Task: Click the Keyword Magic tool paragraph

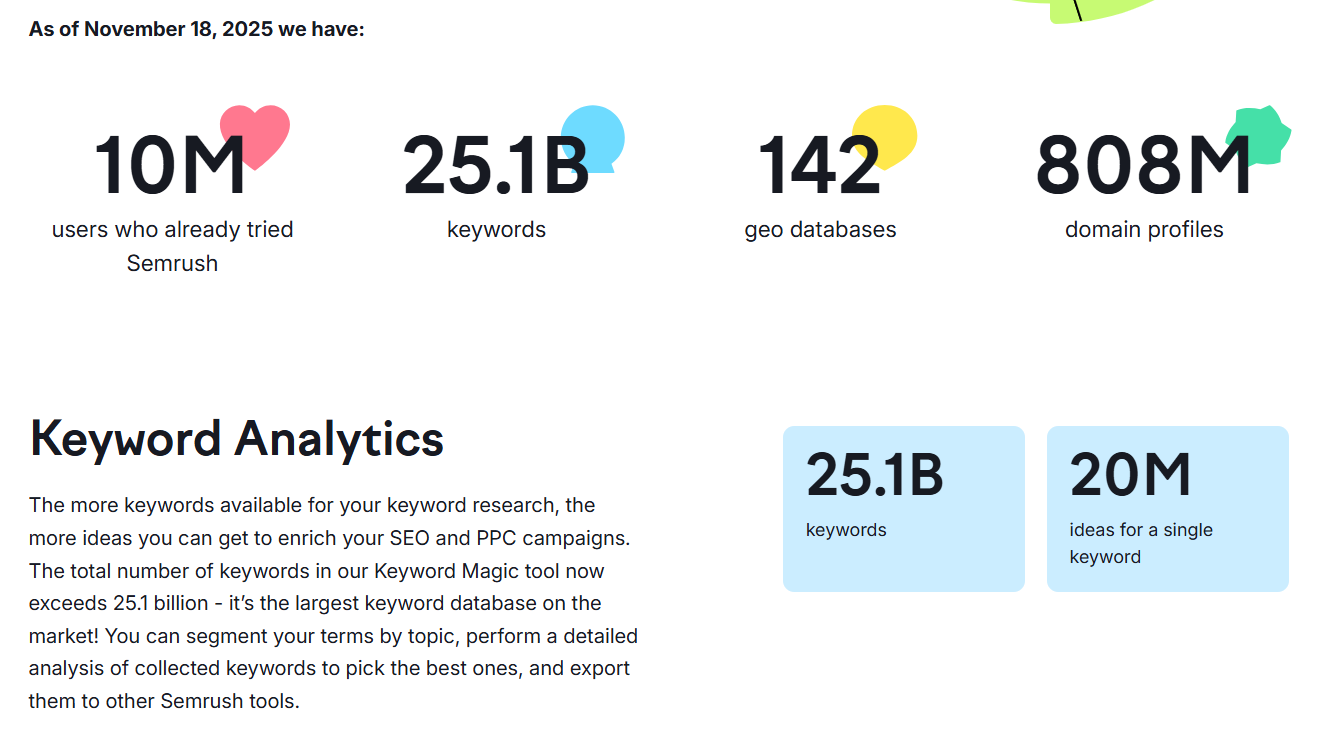Action: 333,603
